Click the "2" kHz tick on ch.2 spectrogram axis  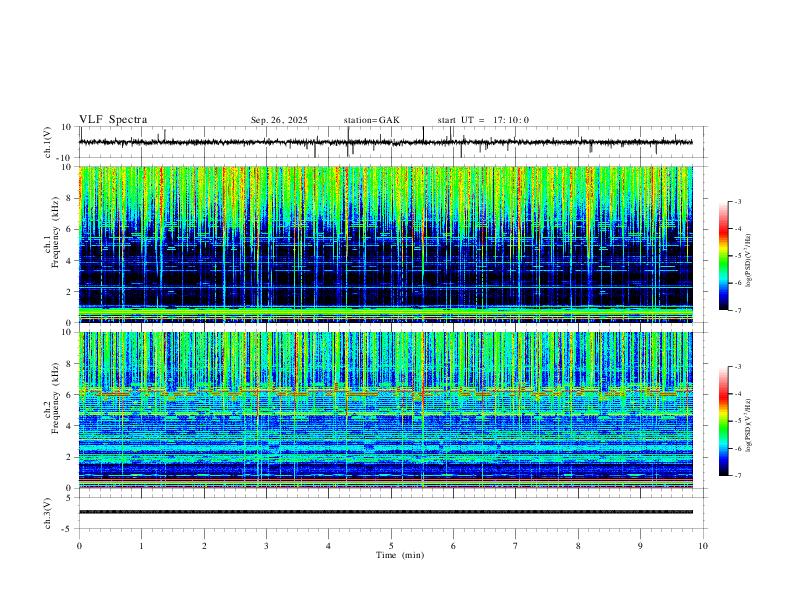tap(70, 457)
